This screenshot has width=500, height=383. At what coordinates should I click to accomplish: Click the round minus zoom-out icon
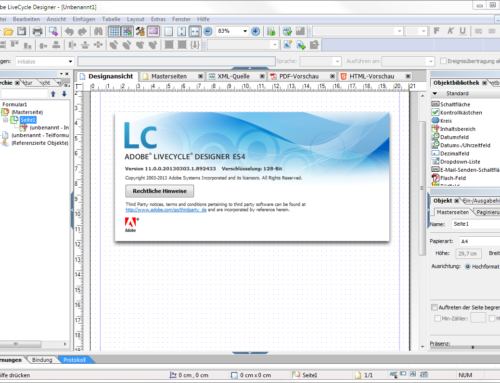[x=208, y=32]
